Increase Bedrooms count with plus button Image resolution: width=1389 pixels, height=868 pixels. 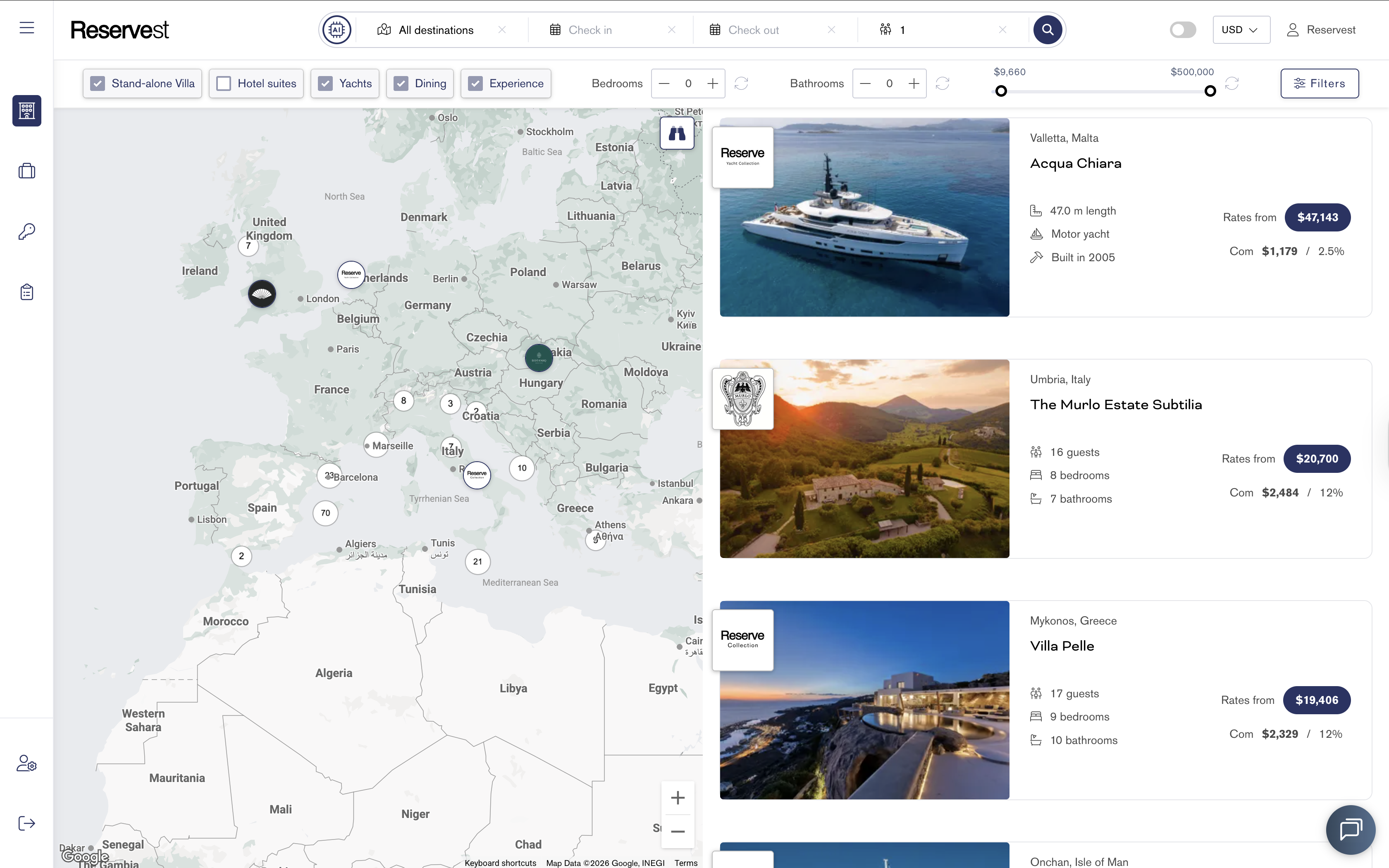tap(712, 84)
